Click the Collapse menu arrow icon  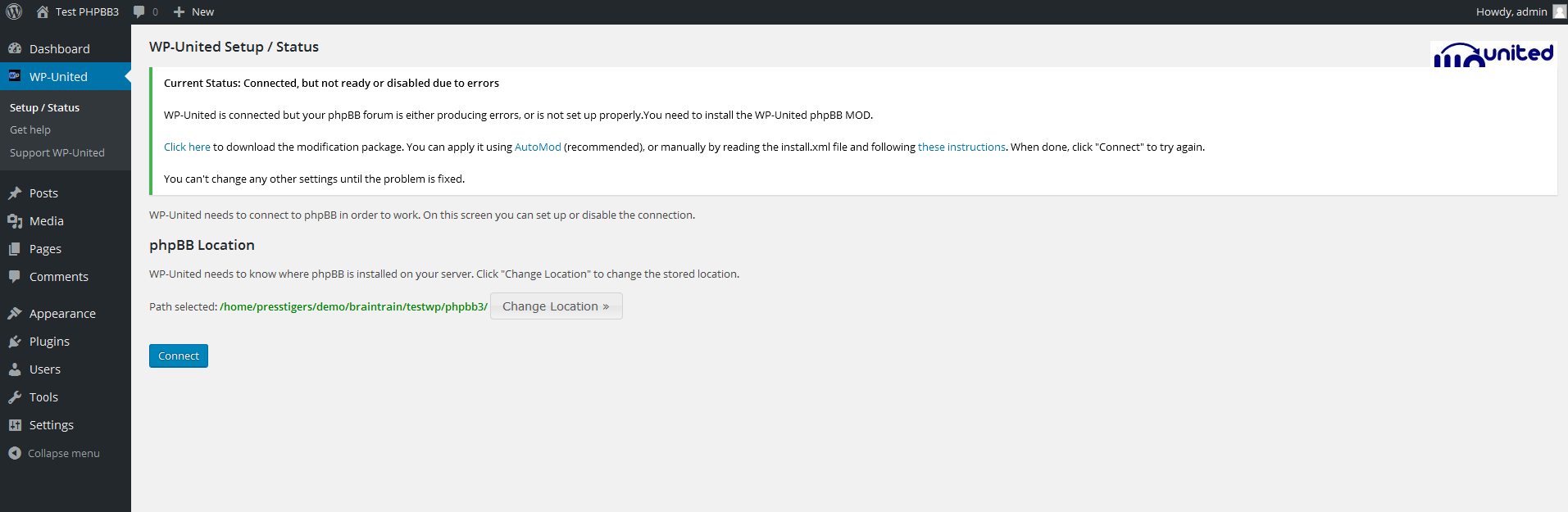pos(15,453)
